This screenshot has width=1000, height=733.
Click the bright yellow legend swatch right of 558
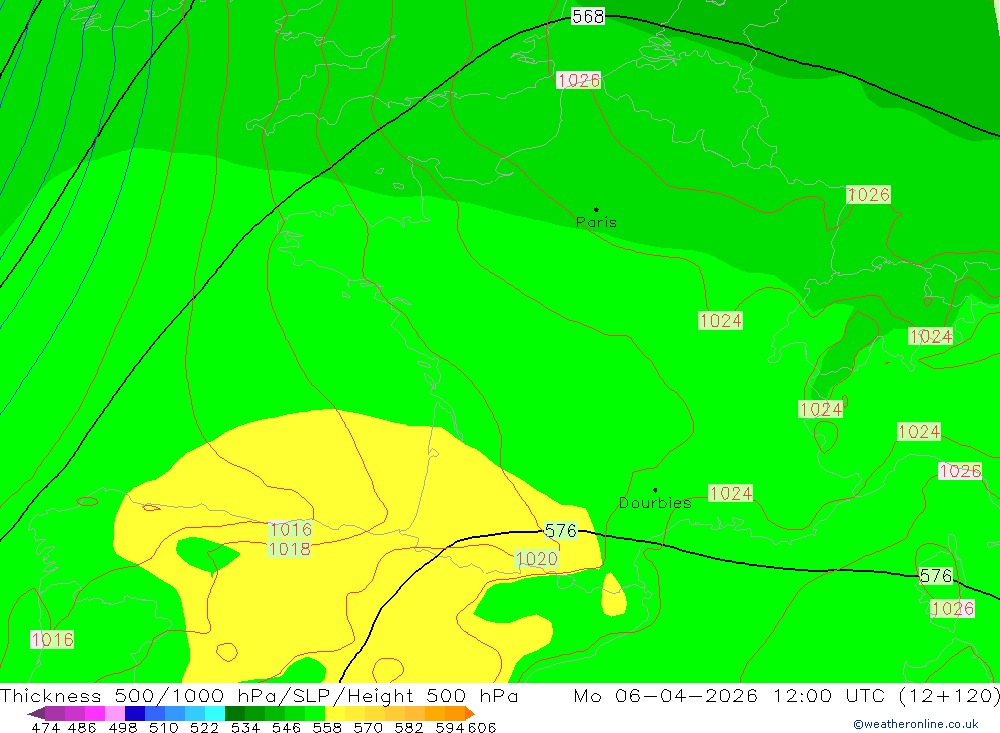click(335, 713)
